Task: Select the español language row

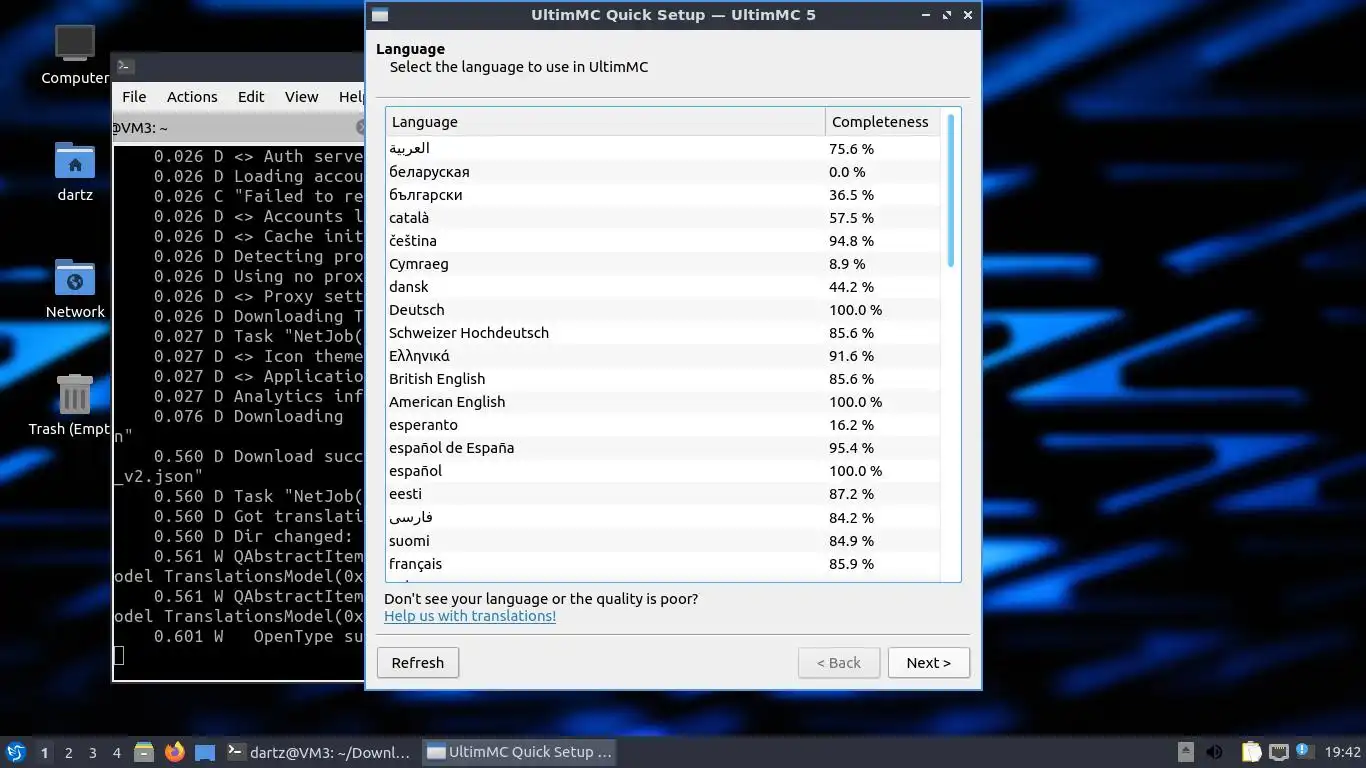Action: (x=662, y=471)
